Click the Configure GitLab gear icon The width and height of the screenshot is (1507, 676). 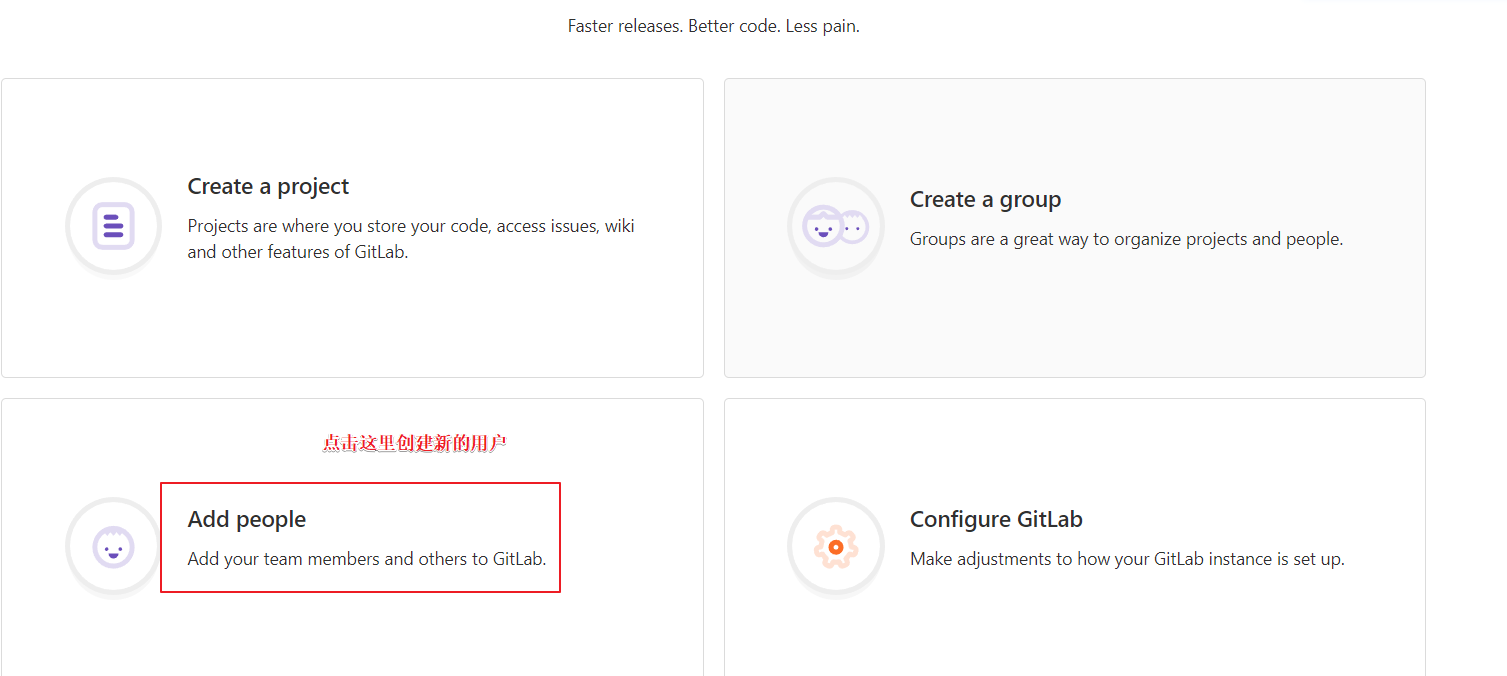click(835, 547)
